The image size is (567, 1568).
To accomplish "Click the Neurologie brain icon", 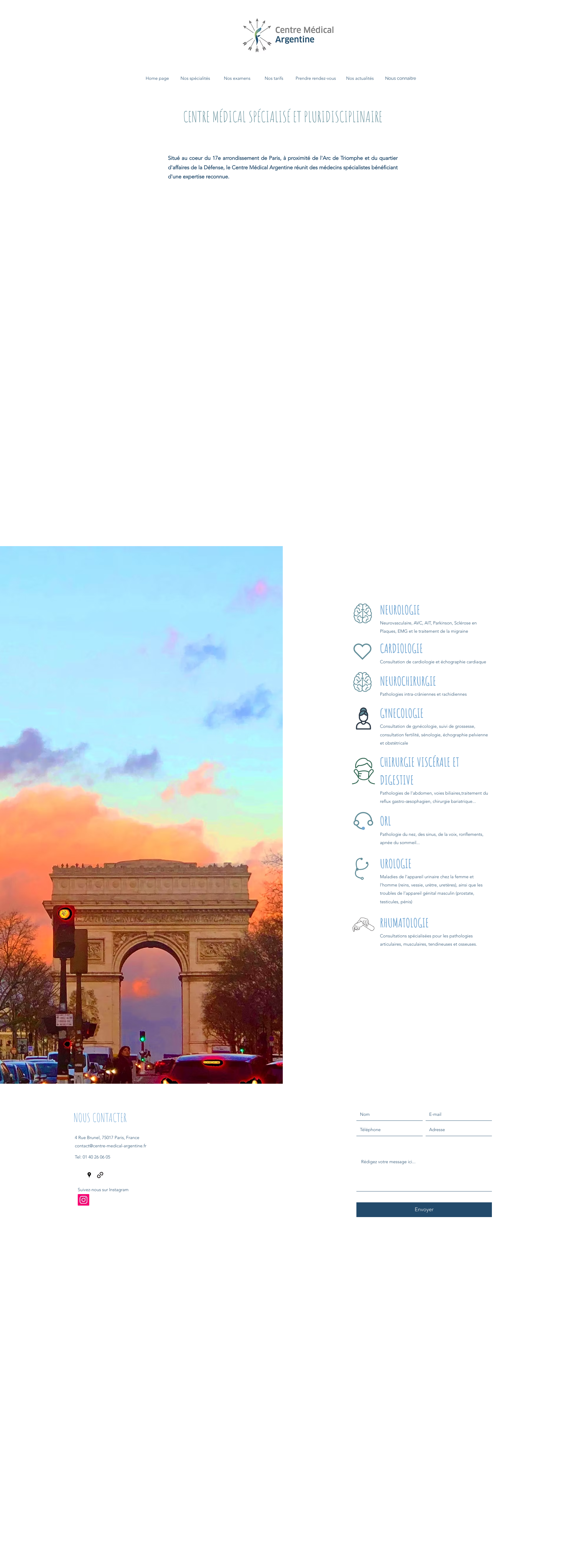I will 362,613.
